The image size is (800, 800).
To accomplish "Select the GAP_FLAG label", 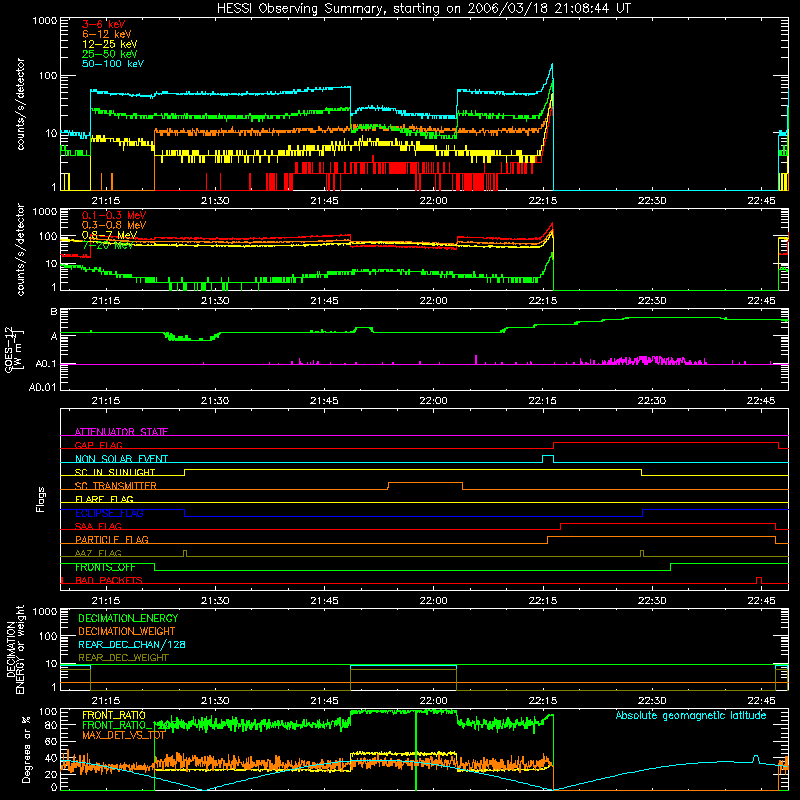I will click(98, 445).
